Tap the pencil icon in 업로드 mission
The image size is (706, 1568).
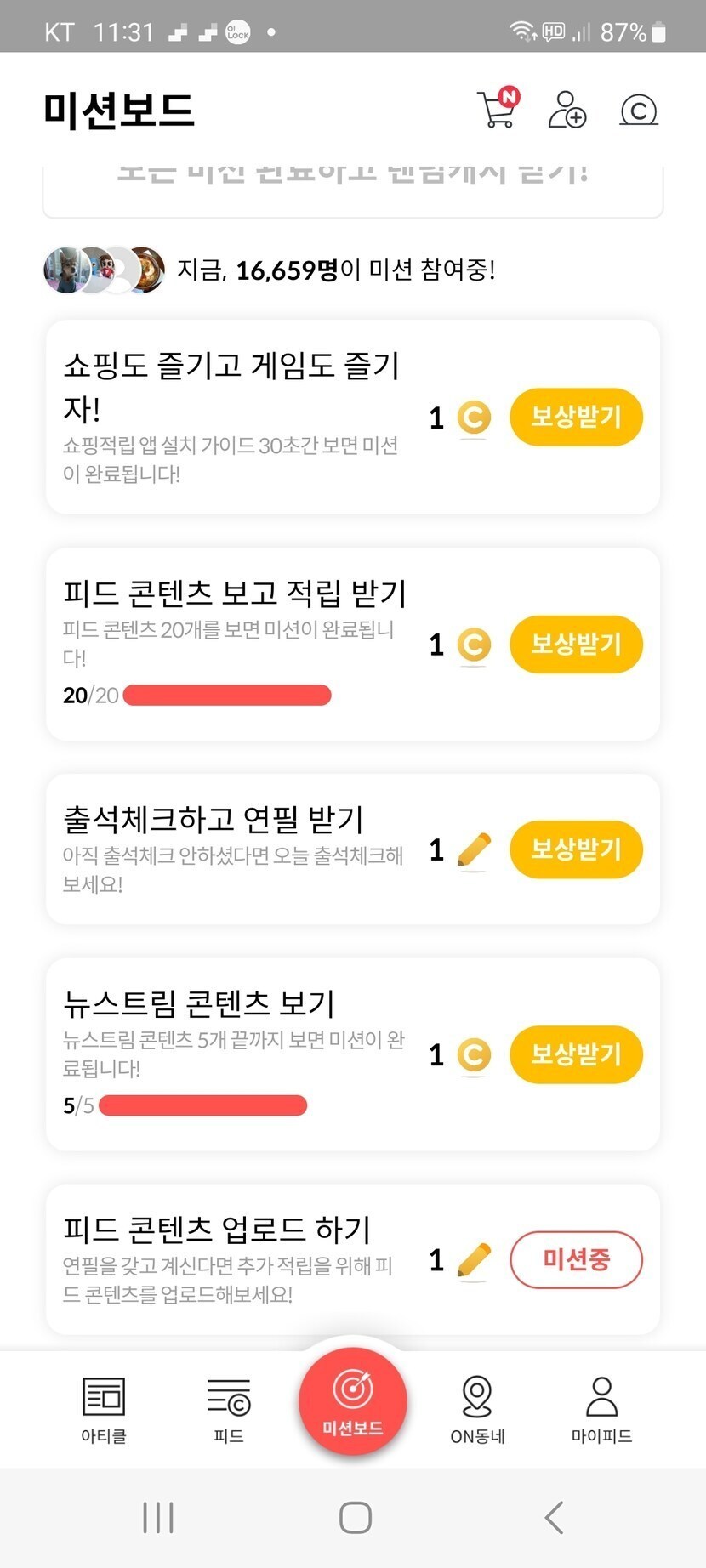coord(474,1260)
